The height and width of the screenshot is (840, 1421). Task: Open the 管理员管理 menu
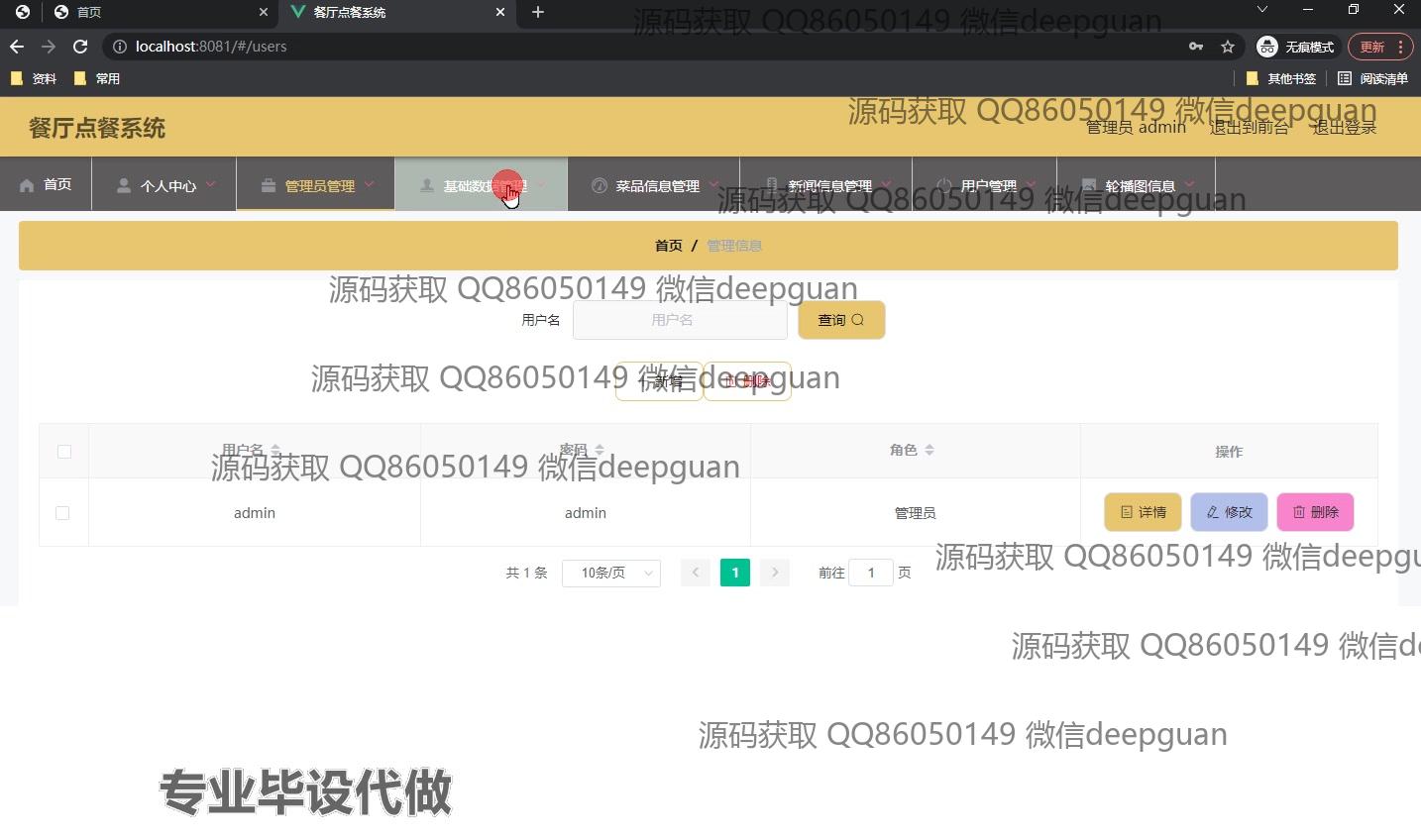pyautogui.click(x=317, y=185)
